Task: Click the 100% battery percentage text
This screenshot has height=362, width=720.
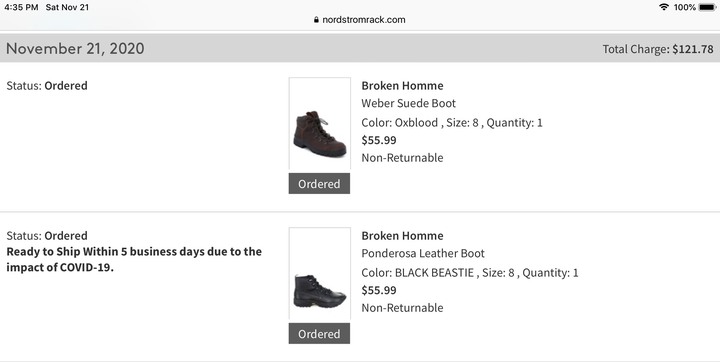Action: pos(685,7)
